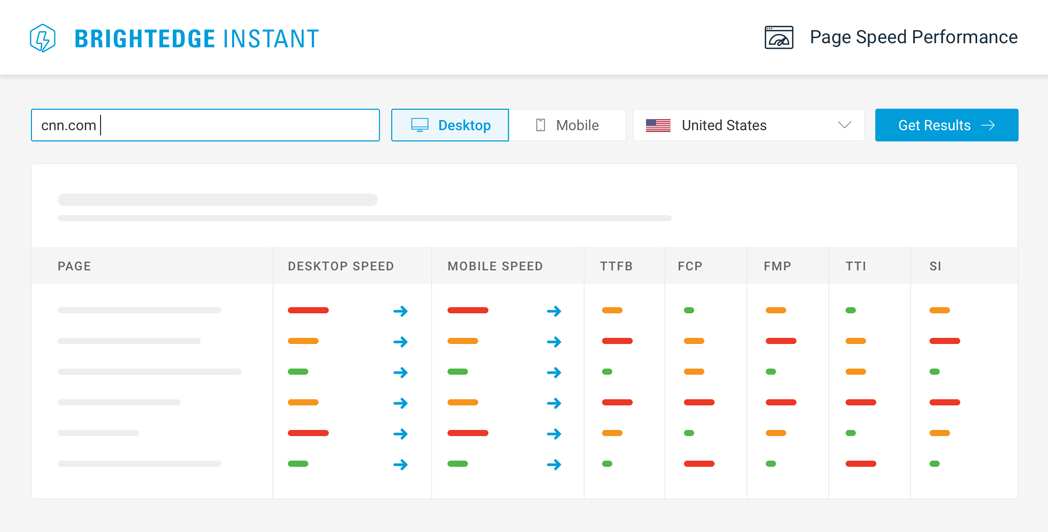
Task: Select the TTFB column header
Action: (616, 266)
